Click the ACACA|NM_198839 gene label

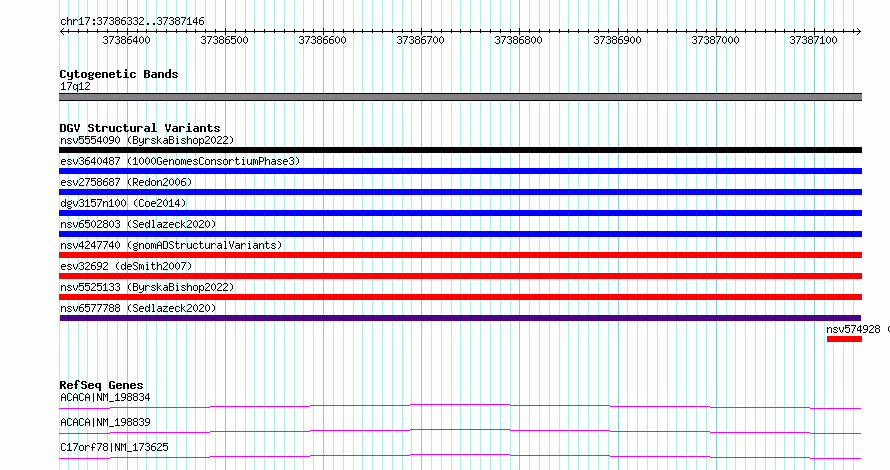click(x=105, y=422)
